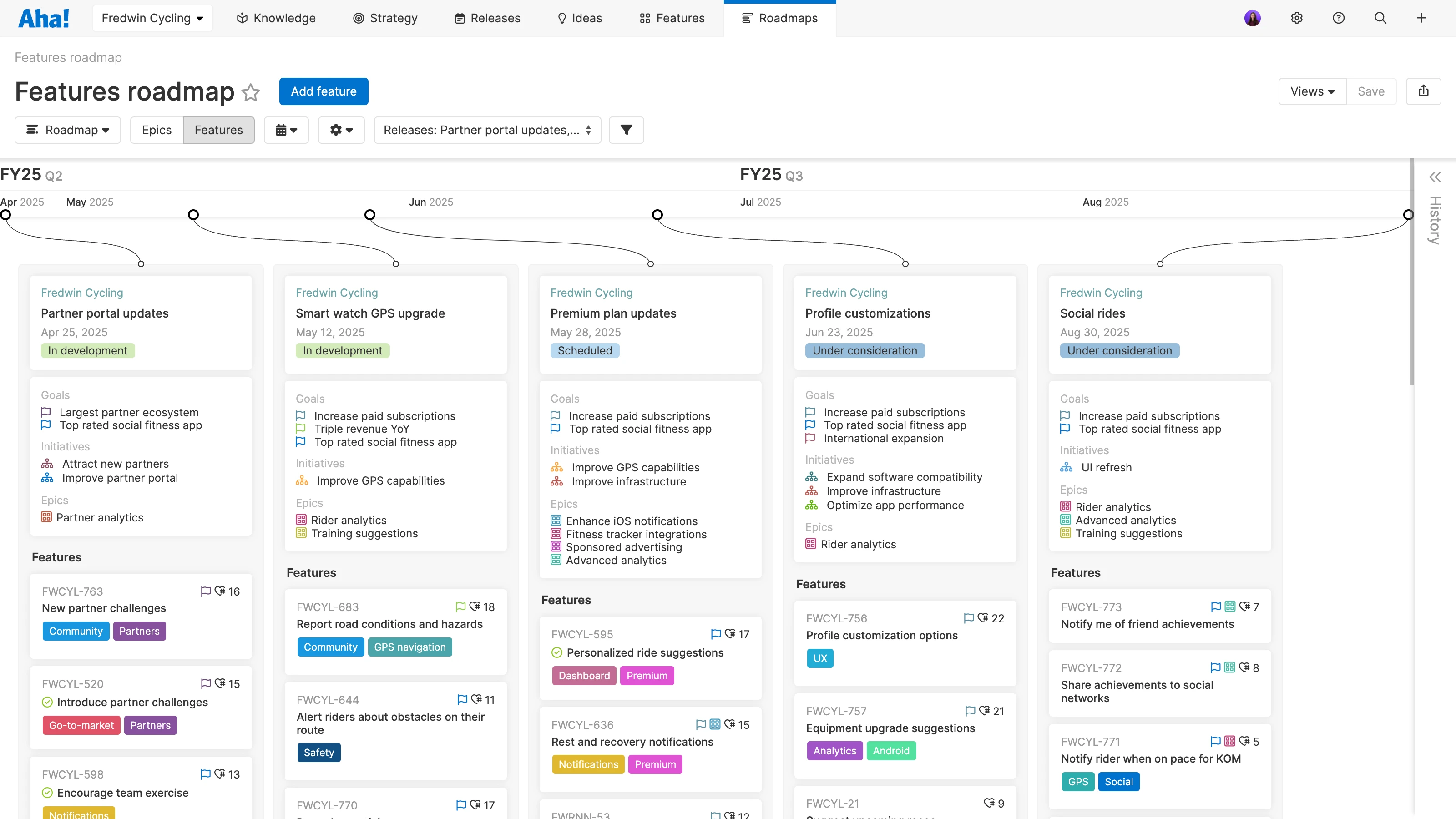Viewport: 1456px width, 819px height.
Task: Open the calendar date range dropdown
Action: 286,130
